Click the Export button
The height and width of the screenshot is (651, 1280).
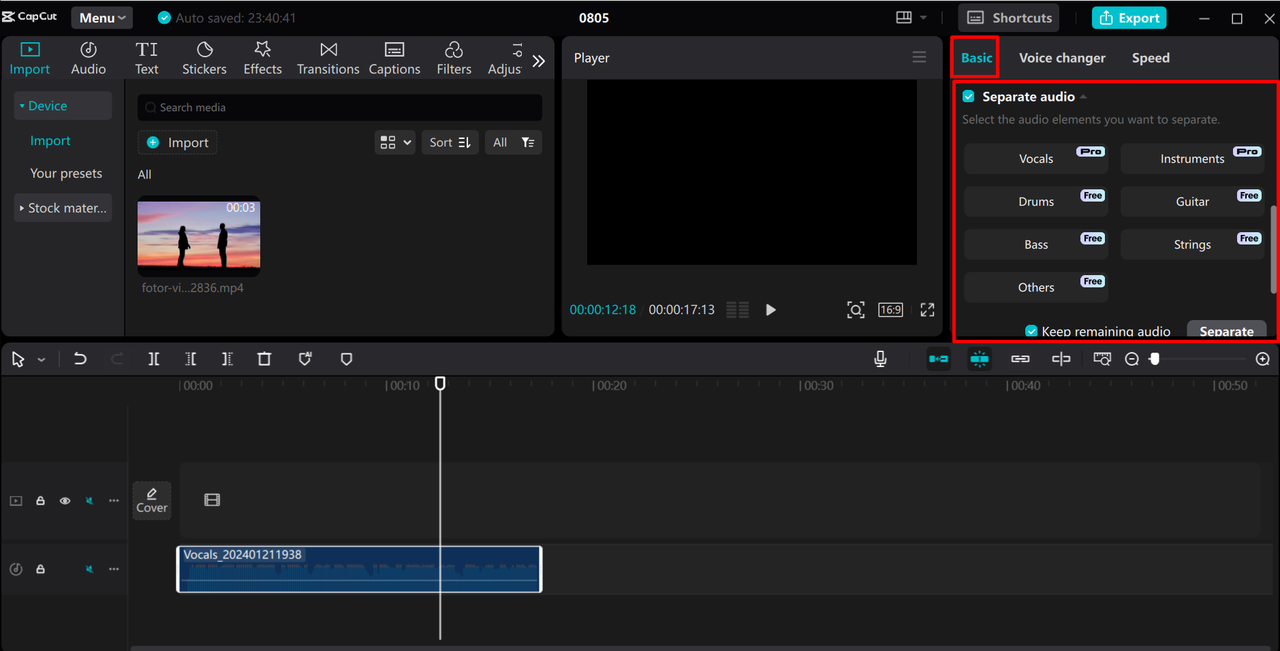1129,17
